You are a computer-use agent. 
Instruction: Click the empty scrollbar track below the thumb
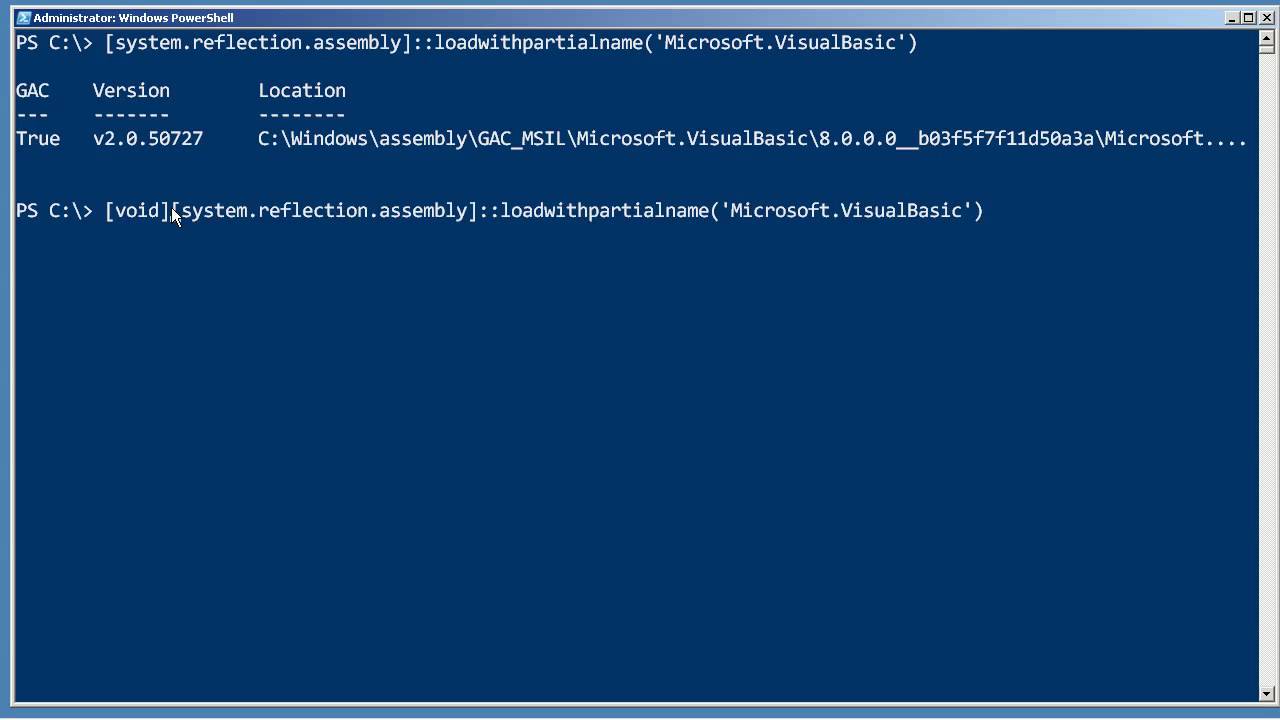coord(1267,370)
